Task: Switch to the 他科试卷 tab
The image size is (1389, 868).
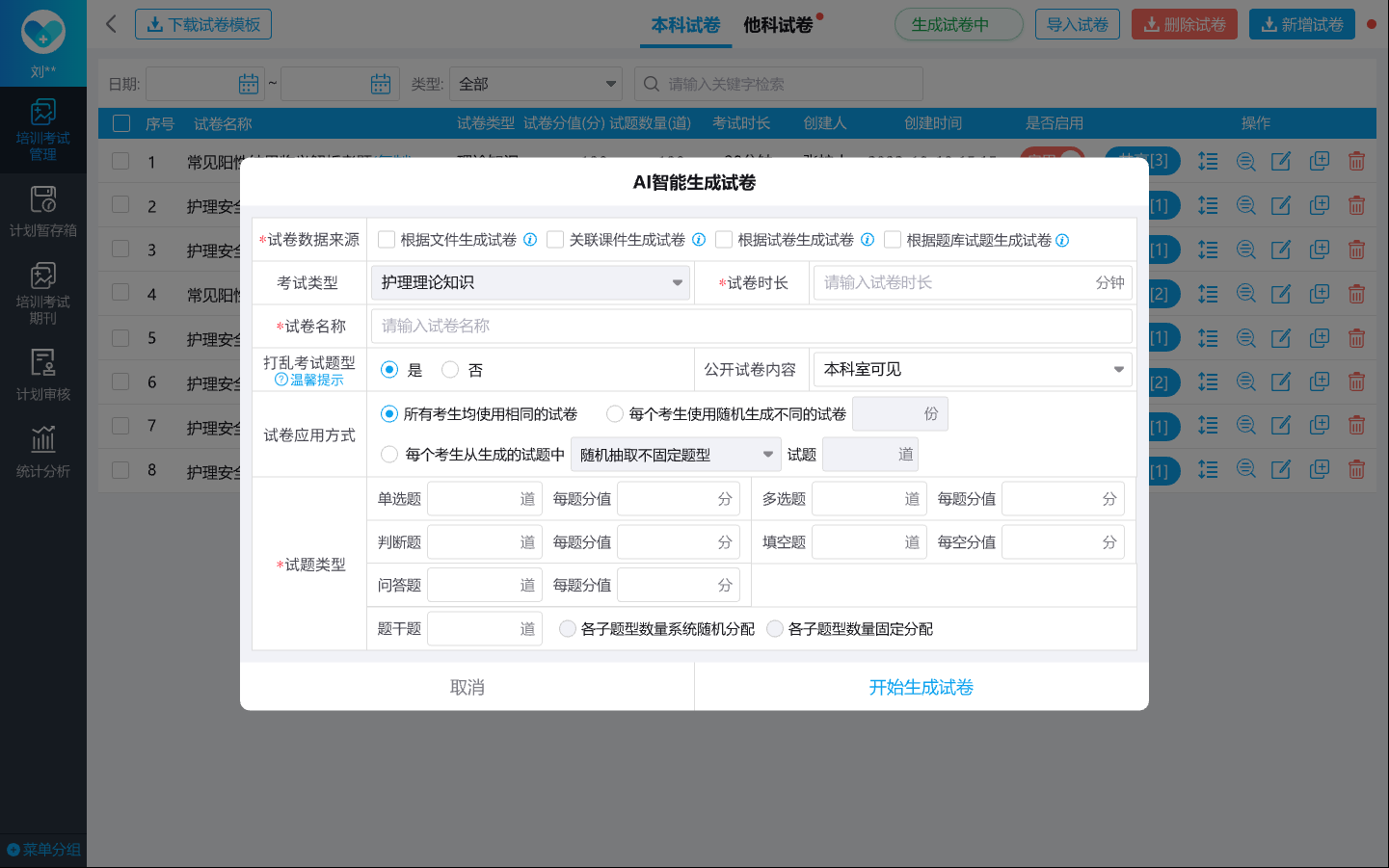Action: click(777, 25)
